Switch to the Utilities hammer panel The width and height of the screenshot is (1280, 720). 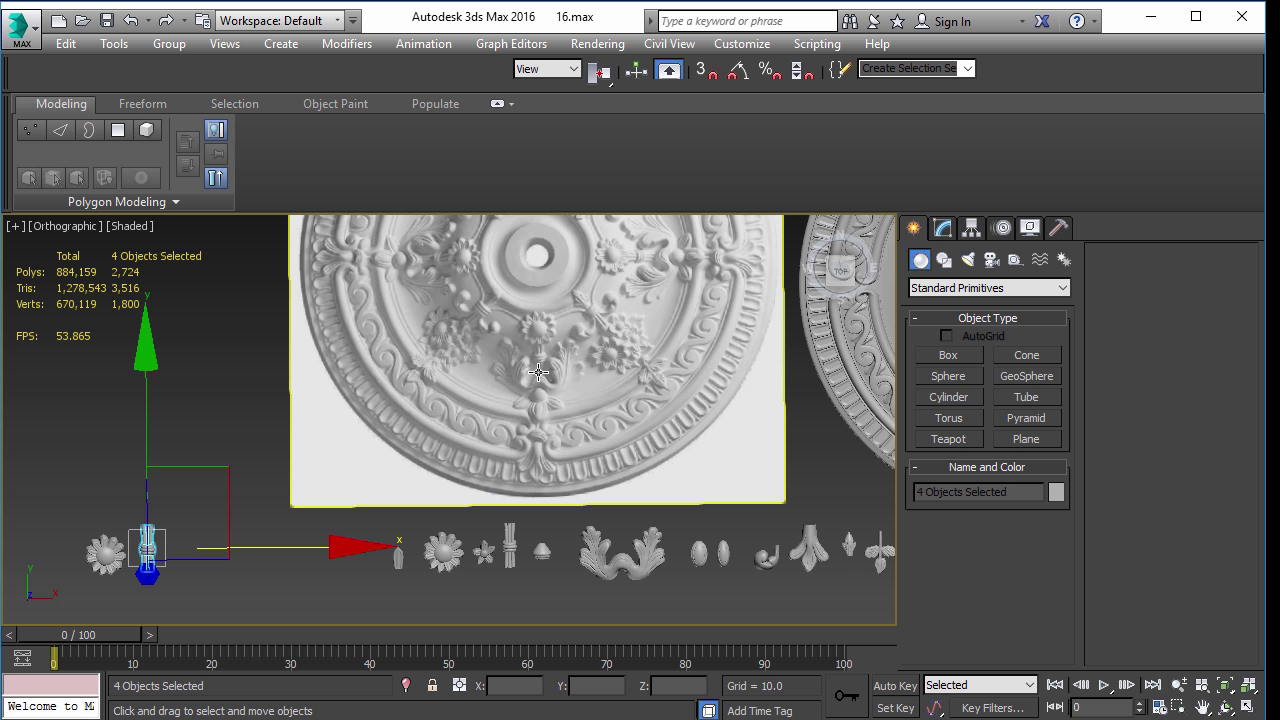(1058, 228)
